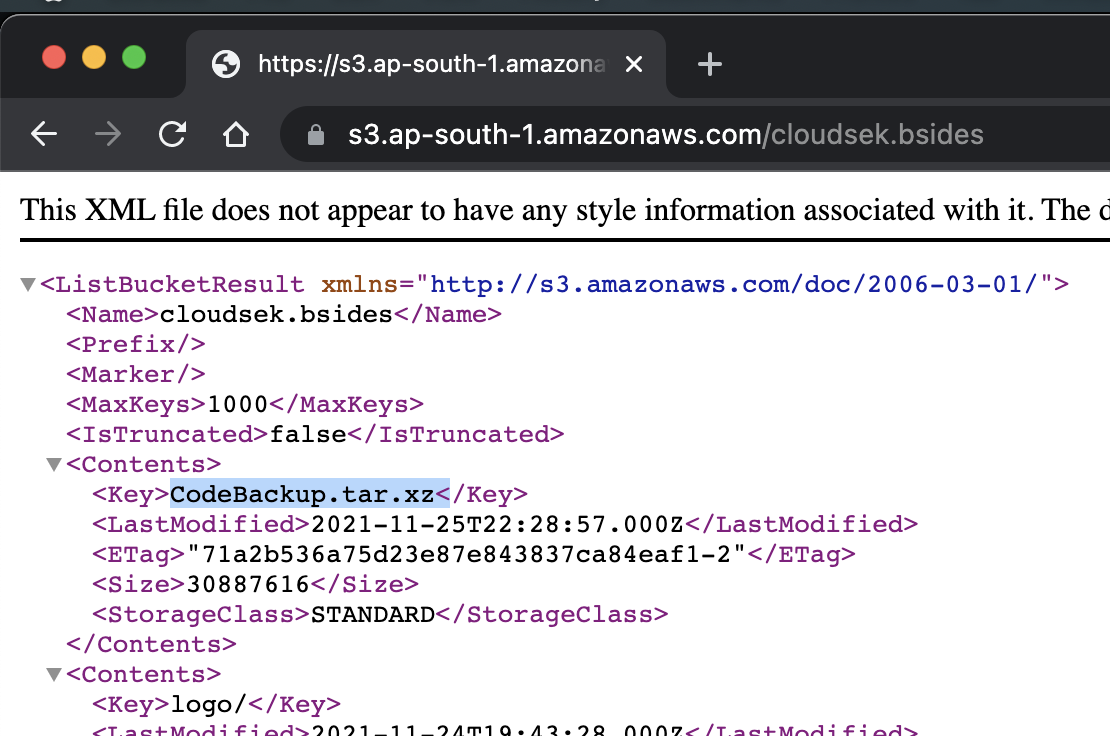Collapse the Contents node containing CodeBackup.tar.xz
This screenshot has height=736, width=1110.
54,464
